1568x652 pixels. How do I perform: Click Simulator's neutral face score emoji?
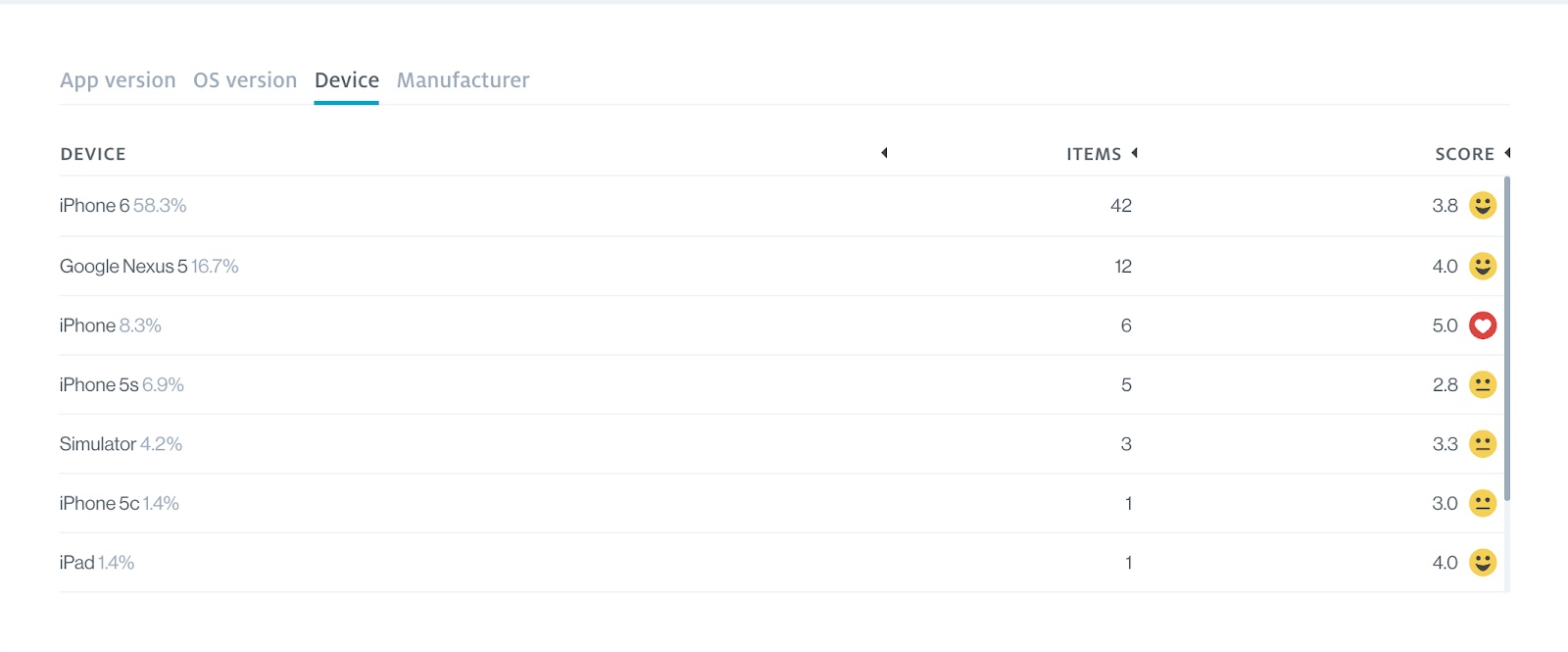pyautogui.click(x=1483, y=444)
